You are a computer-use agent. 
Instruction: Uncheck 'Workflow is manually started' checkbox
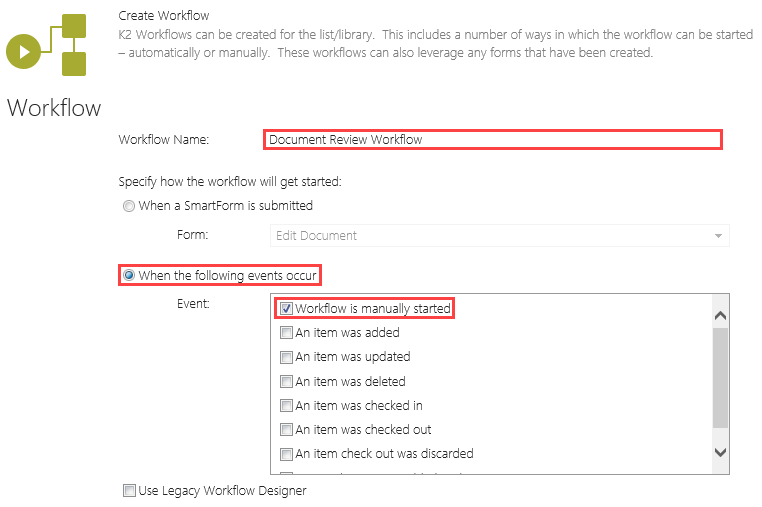click(287, 309)
